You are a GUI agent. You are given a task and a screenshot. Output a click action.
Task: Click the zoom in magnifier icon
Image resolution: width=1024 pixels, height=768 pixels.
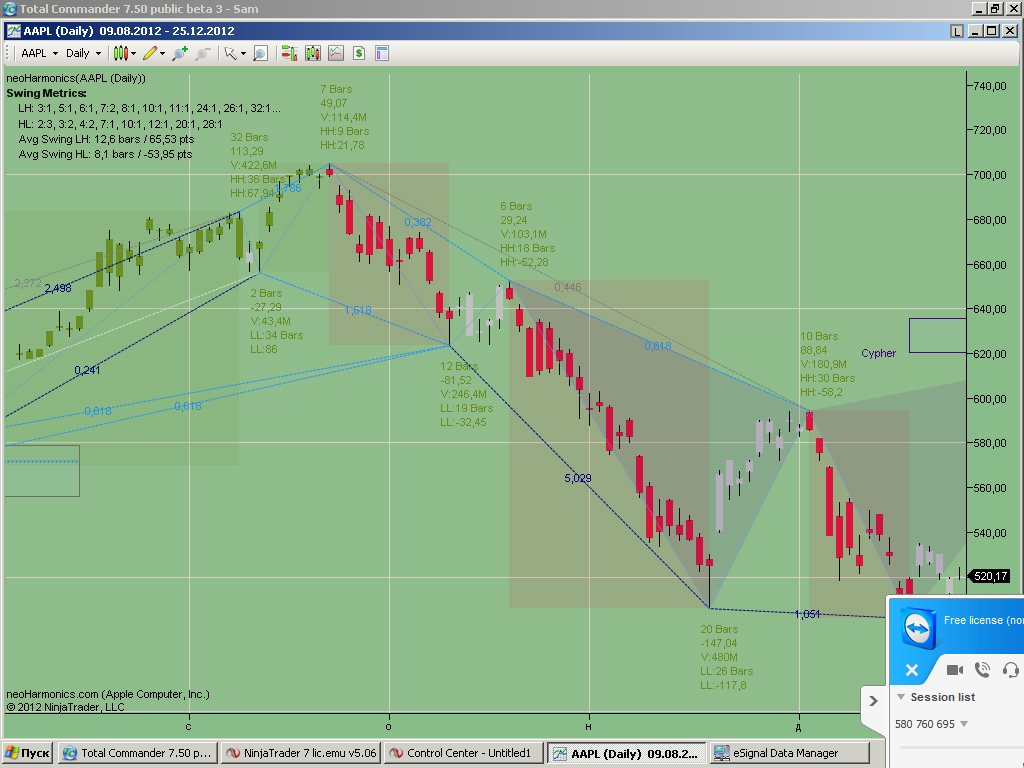tap(180, 53)
